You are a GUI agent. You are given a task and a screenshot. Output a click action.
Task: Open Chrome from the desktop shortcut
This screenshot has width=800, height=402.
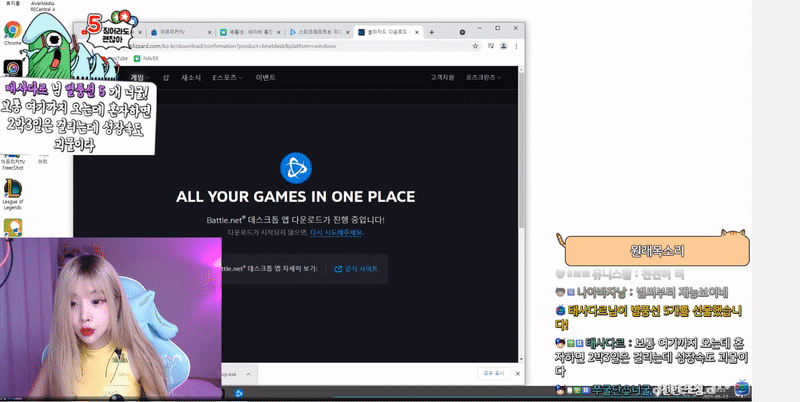(x=12, y=32)
